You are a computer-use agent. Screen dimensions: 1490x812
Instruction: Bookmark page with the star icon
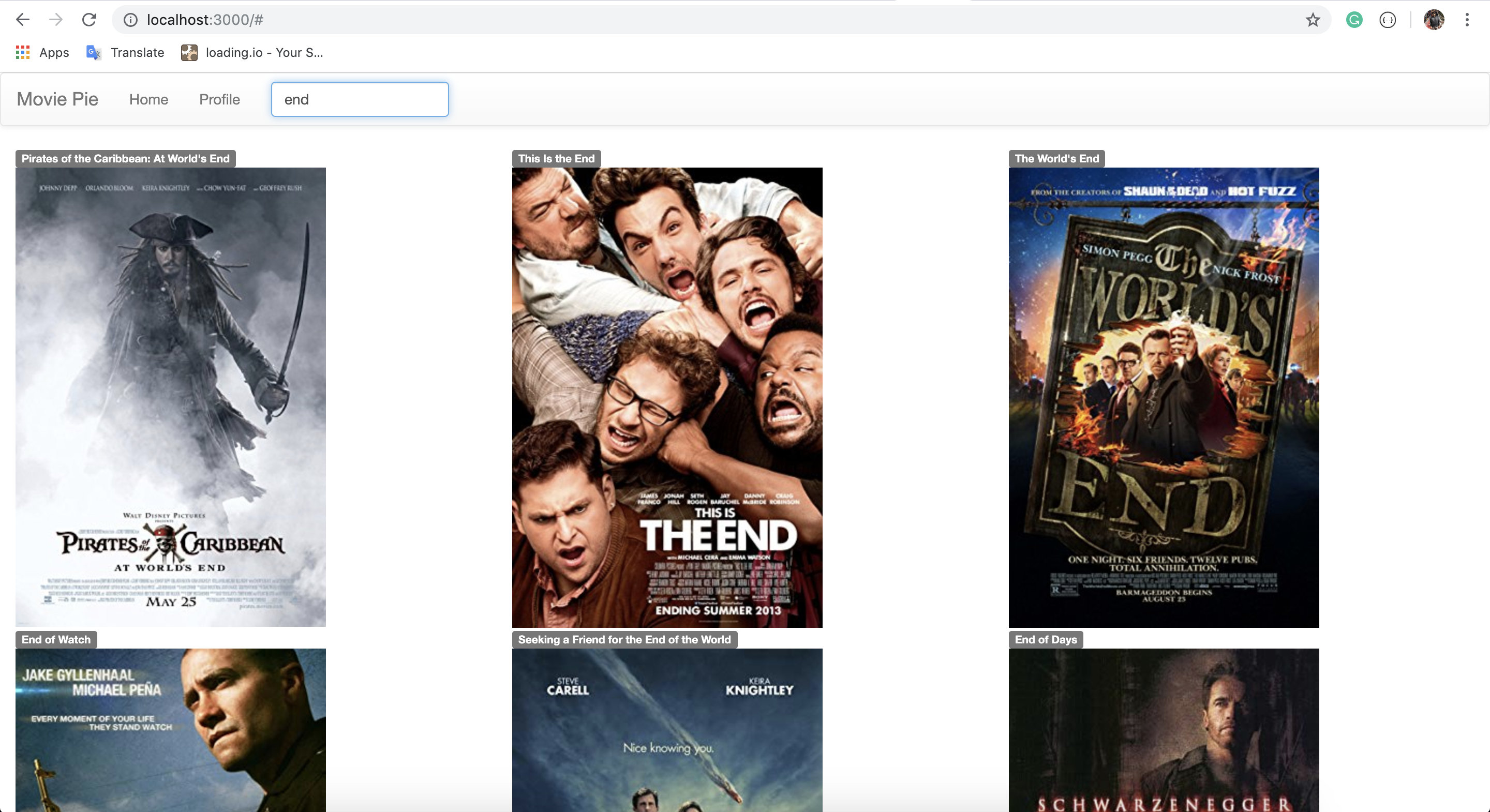pos(1313,20)
